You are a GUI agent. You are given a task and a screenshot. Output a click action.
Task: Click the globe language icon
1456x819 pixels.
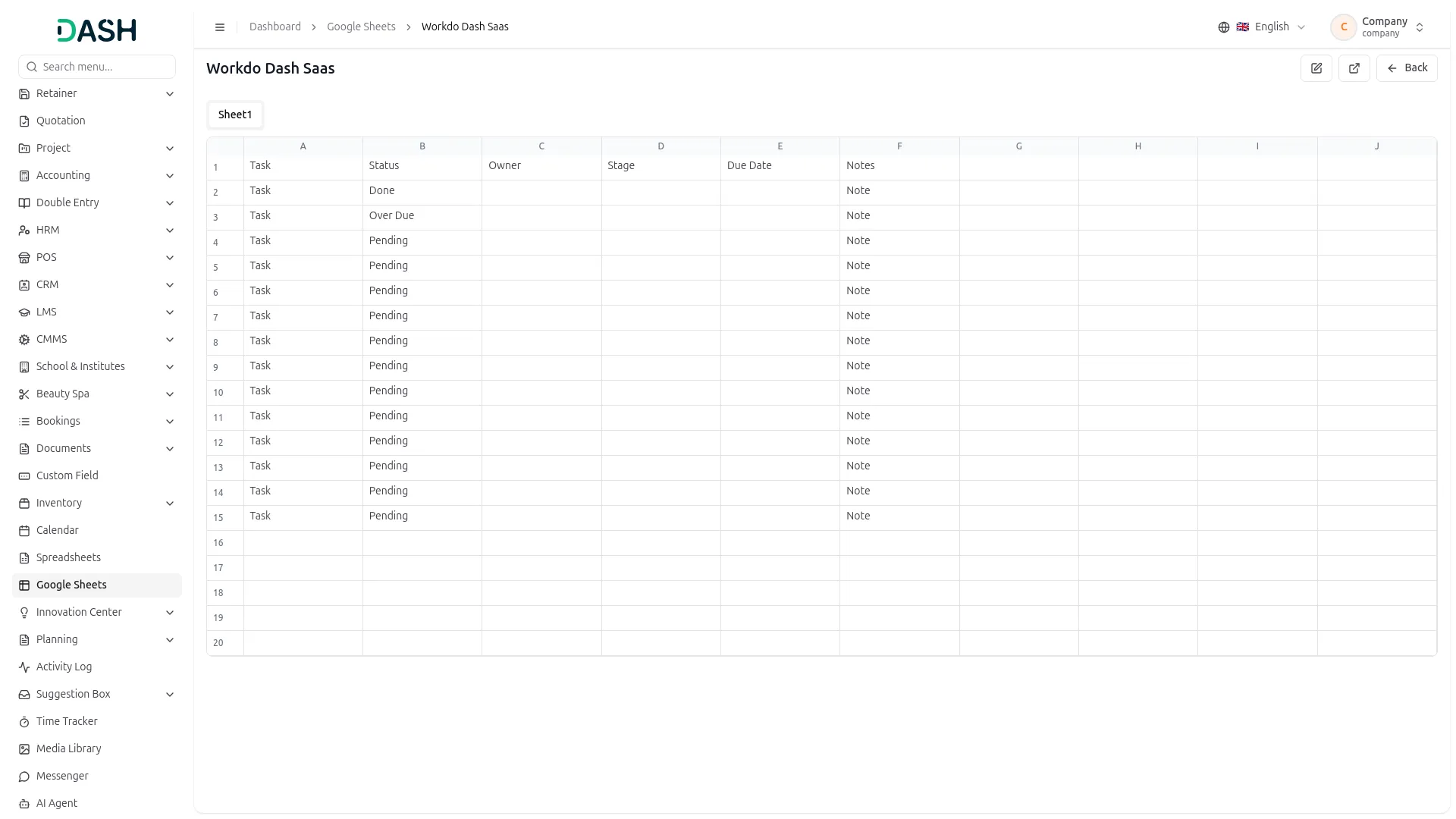click(1224, 27)
